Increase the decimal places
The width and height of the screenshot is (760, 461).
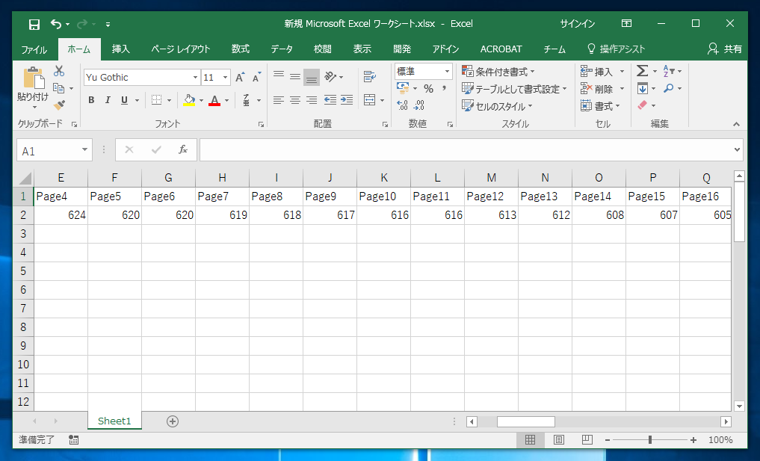pos(402,105)
